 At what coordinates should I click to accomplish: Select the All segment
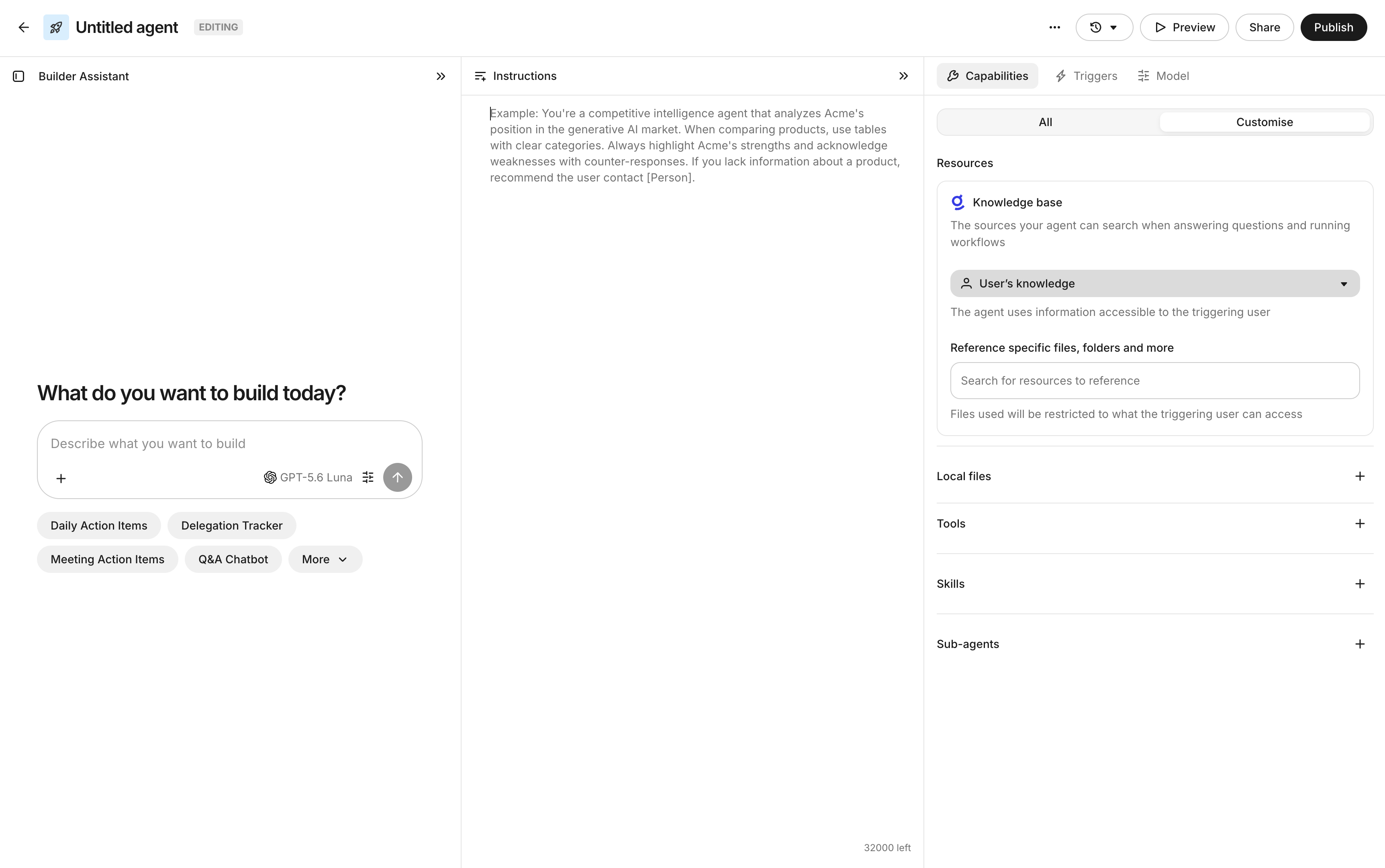point(1046,122)
